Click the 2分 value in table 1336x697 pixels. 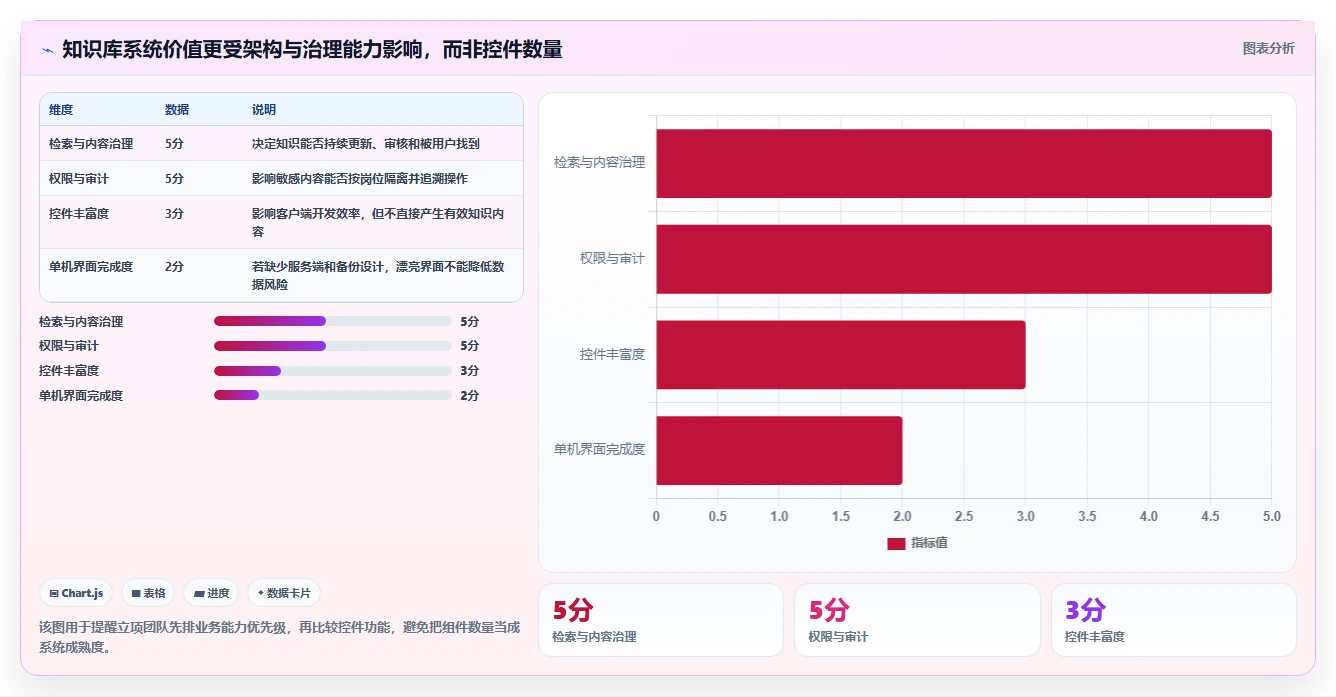174,267
